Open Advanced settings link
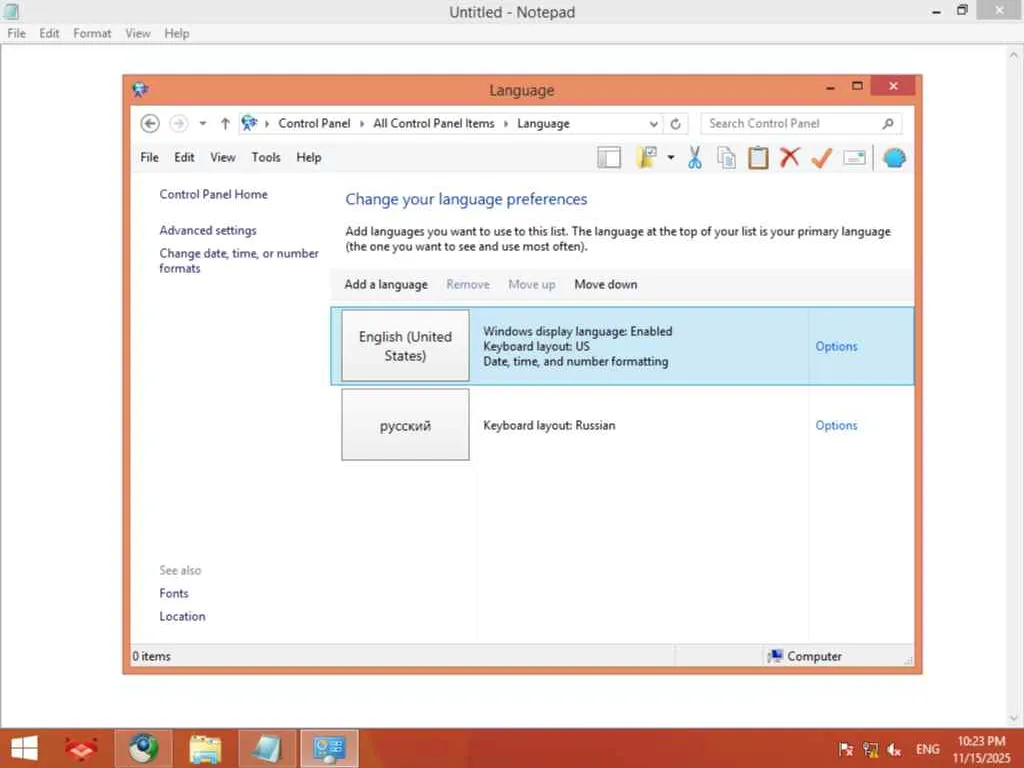1024x768 pixels. pyautogui.click(x=208, y=230)
